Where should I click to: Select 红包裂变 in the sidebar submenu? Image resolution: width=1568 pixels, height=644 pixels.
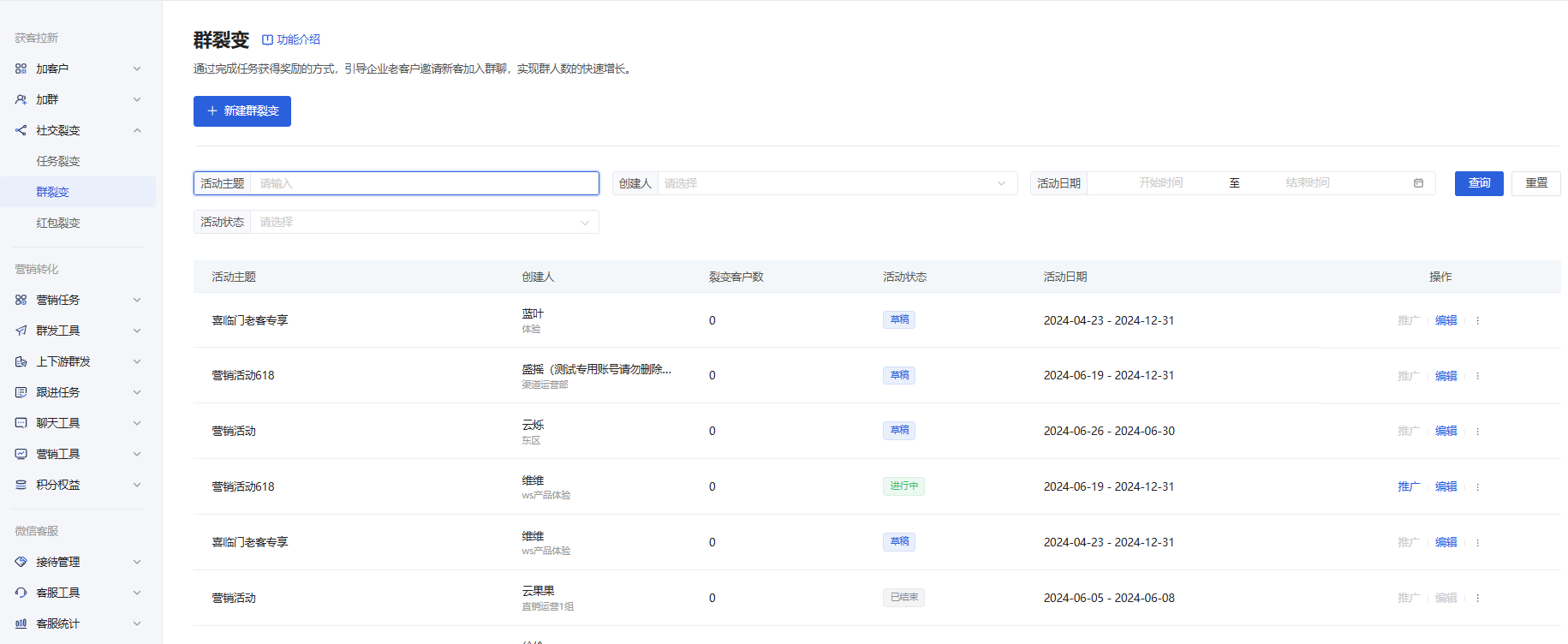[58, 223]
